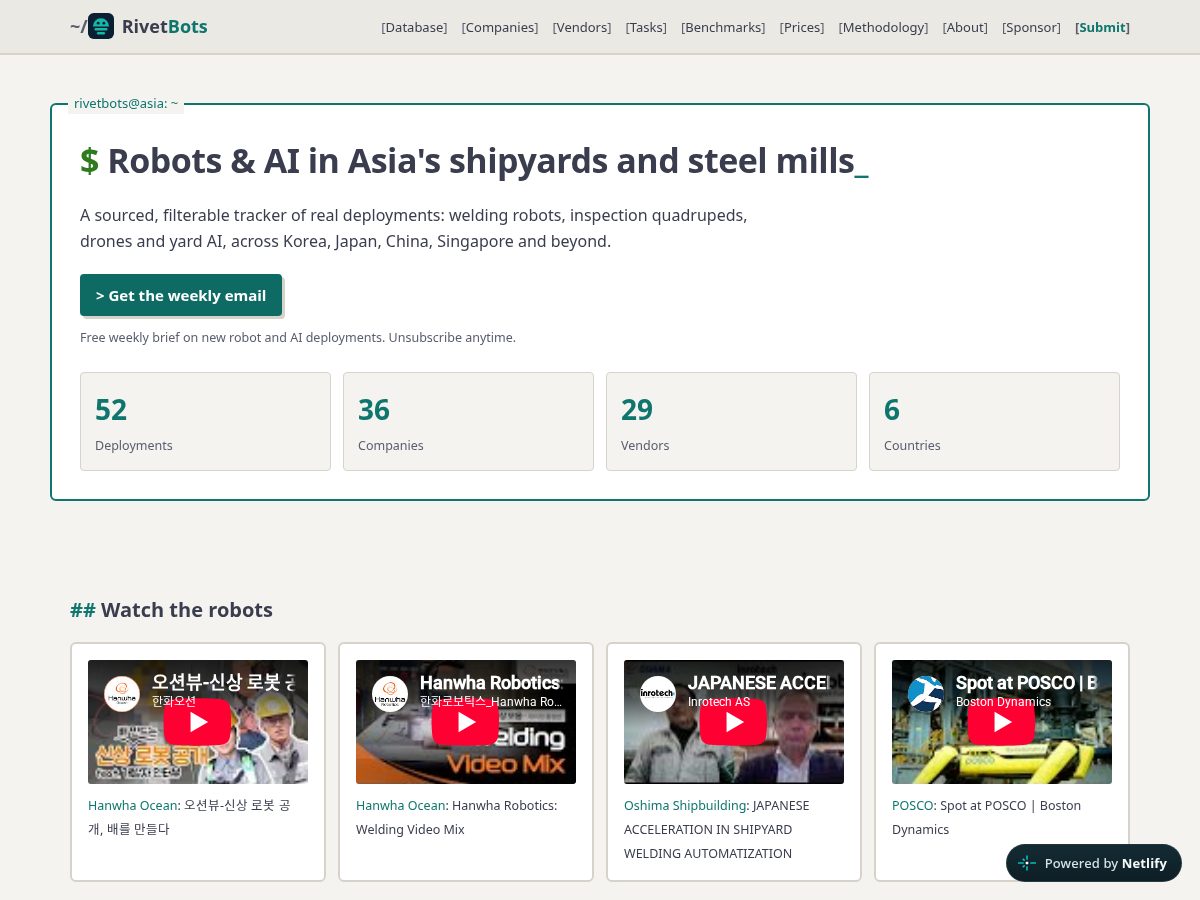Click the Hanwha Robotics video title overlay
The width and height of the screenshot is (1200, 900).
point(491,683)
